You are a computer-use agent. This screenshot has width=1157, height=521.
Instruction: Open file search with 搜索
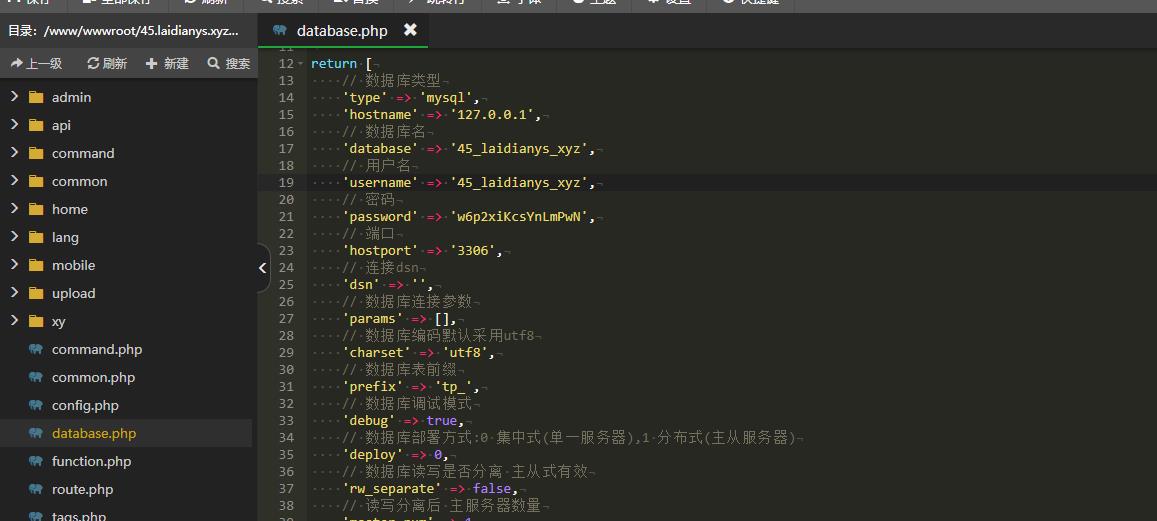229,64
